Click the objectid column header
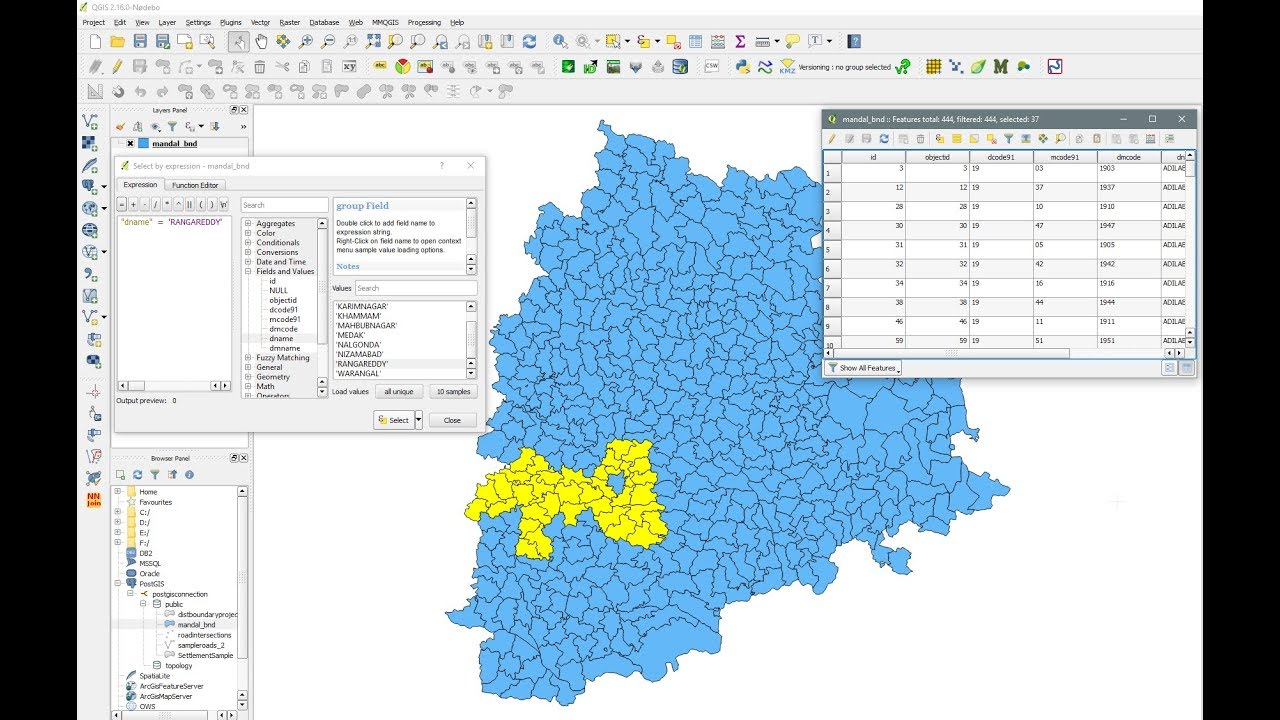 pos(937,157)
